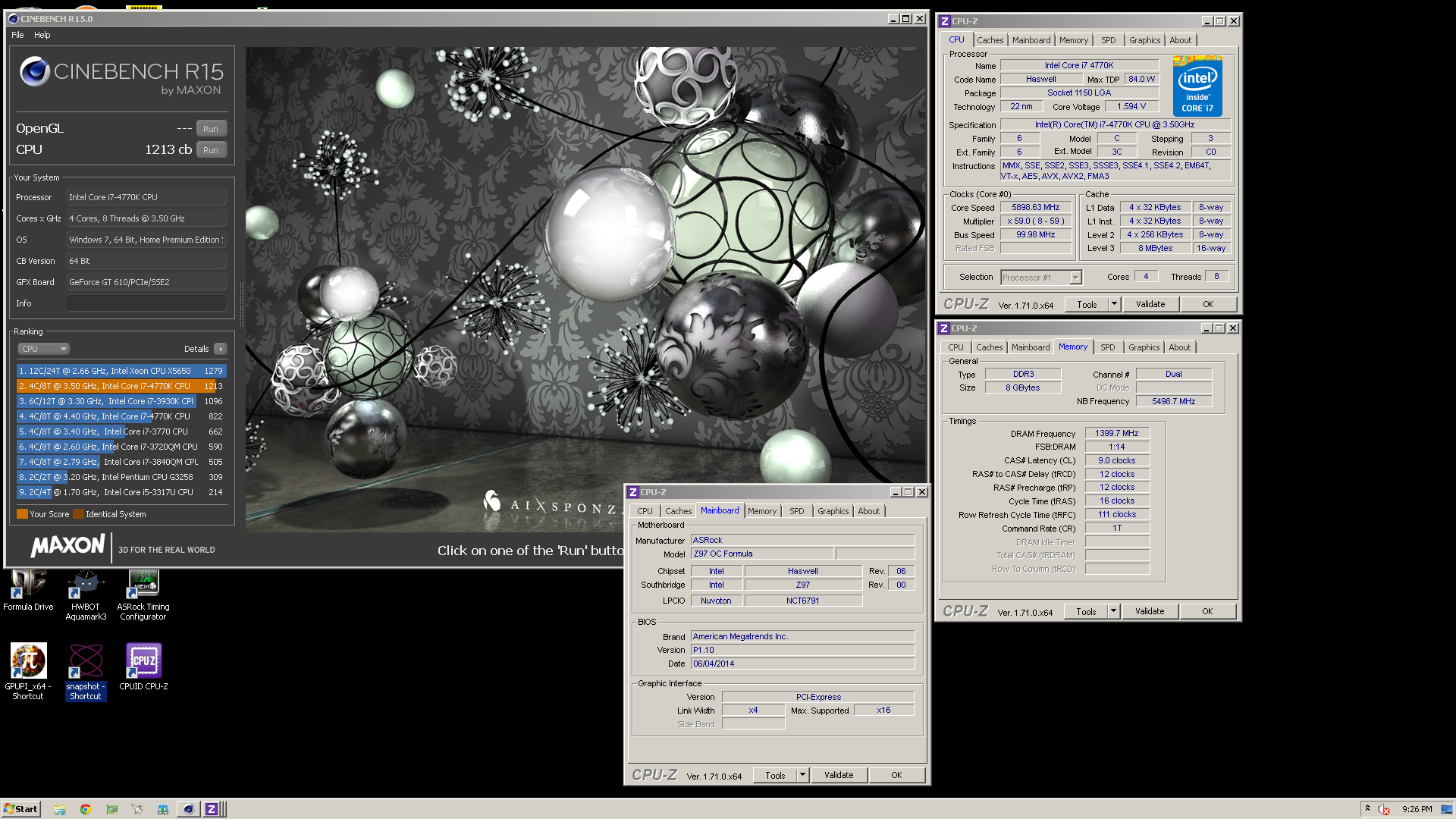Click the taskbar clock showing 9:26 PM
The image size is (1456, 819).
1417,809
